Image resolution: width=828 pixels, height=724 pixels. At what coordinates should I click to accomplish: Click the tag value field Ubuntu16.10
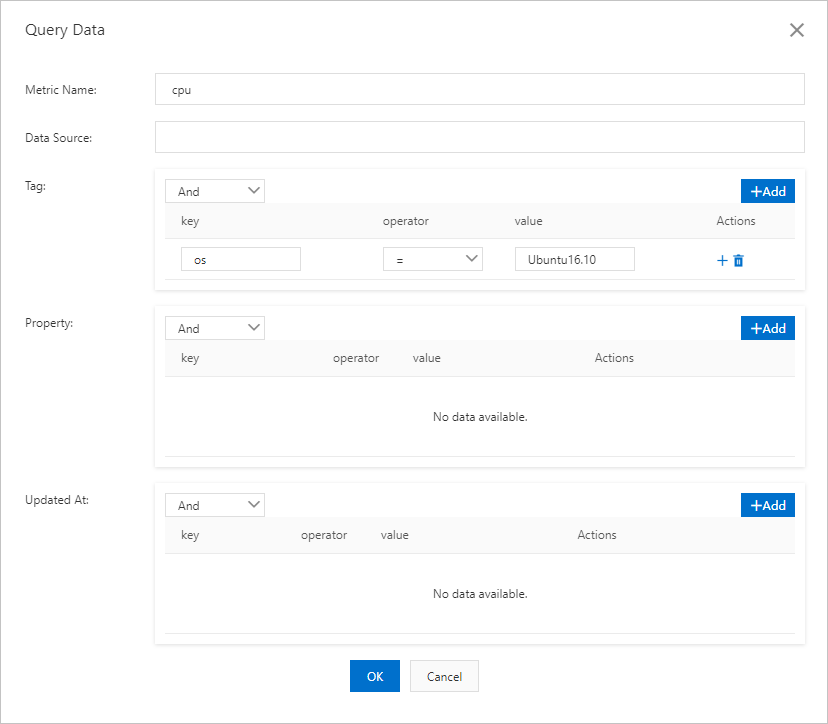[574, 260]
